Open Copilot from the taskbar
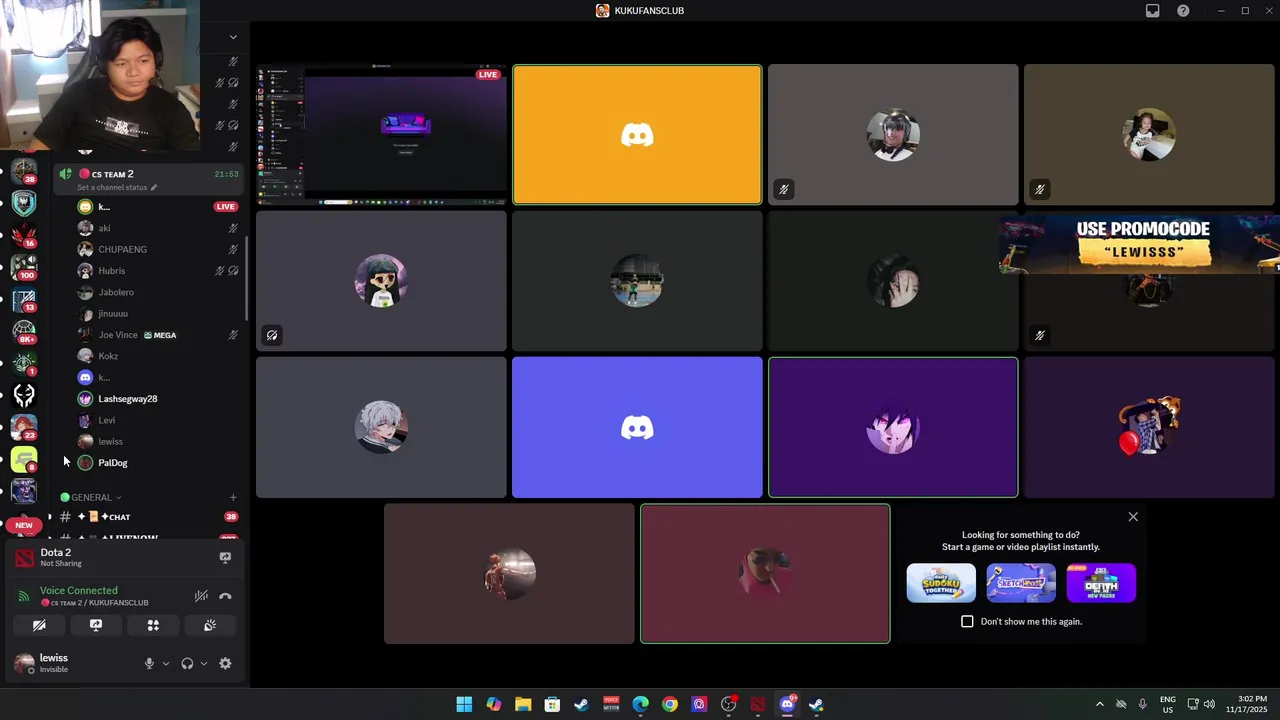This screenshot has width=1280, height=720. (x=493, y=704)
